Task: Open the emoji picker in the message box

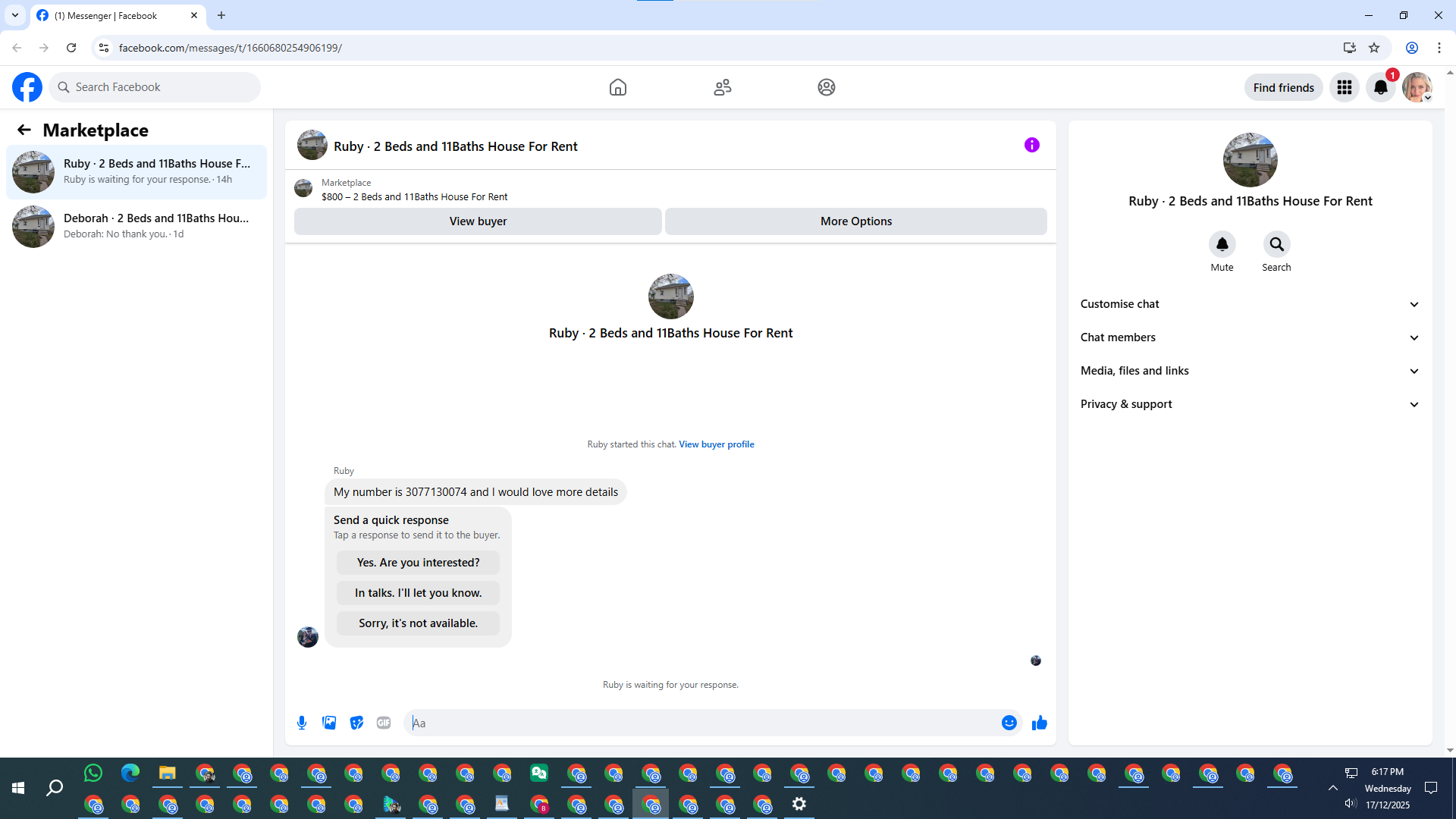Action: (x=1009, y=723)
